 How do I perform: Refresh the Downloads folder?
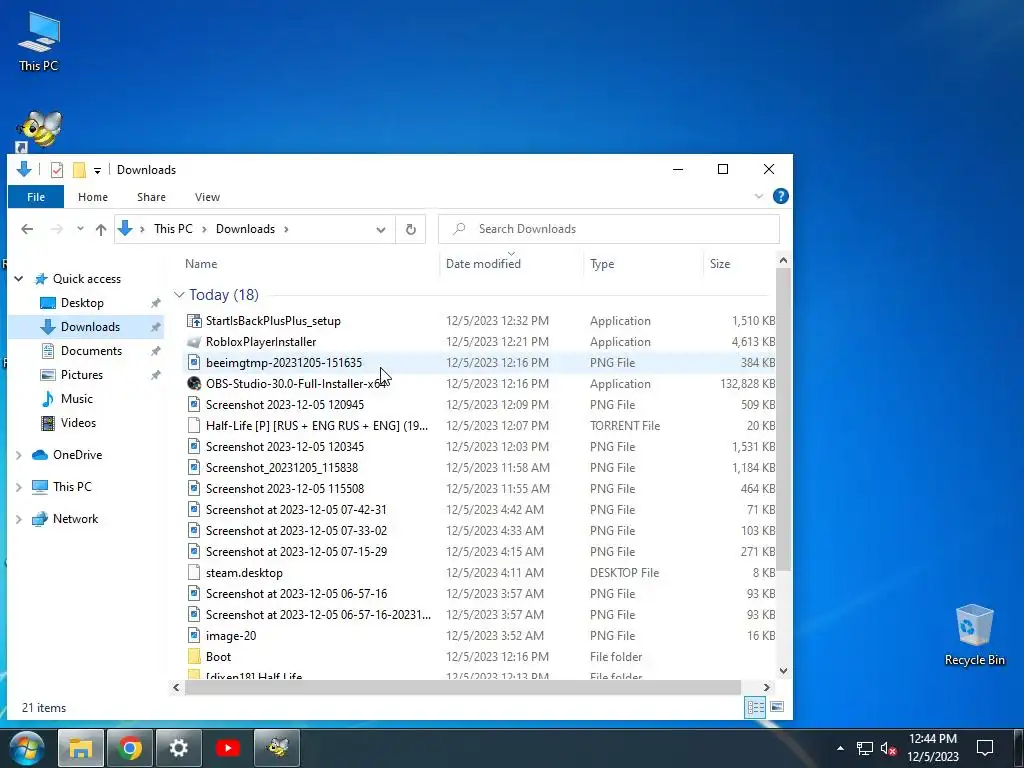[411, 229]
